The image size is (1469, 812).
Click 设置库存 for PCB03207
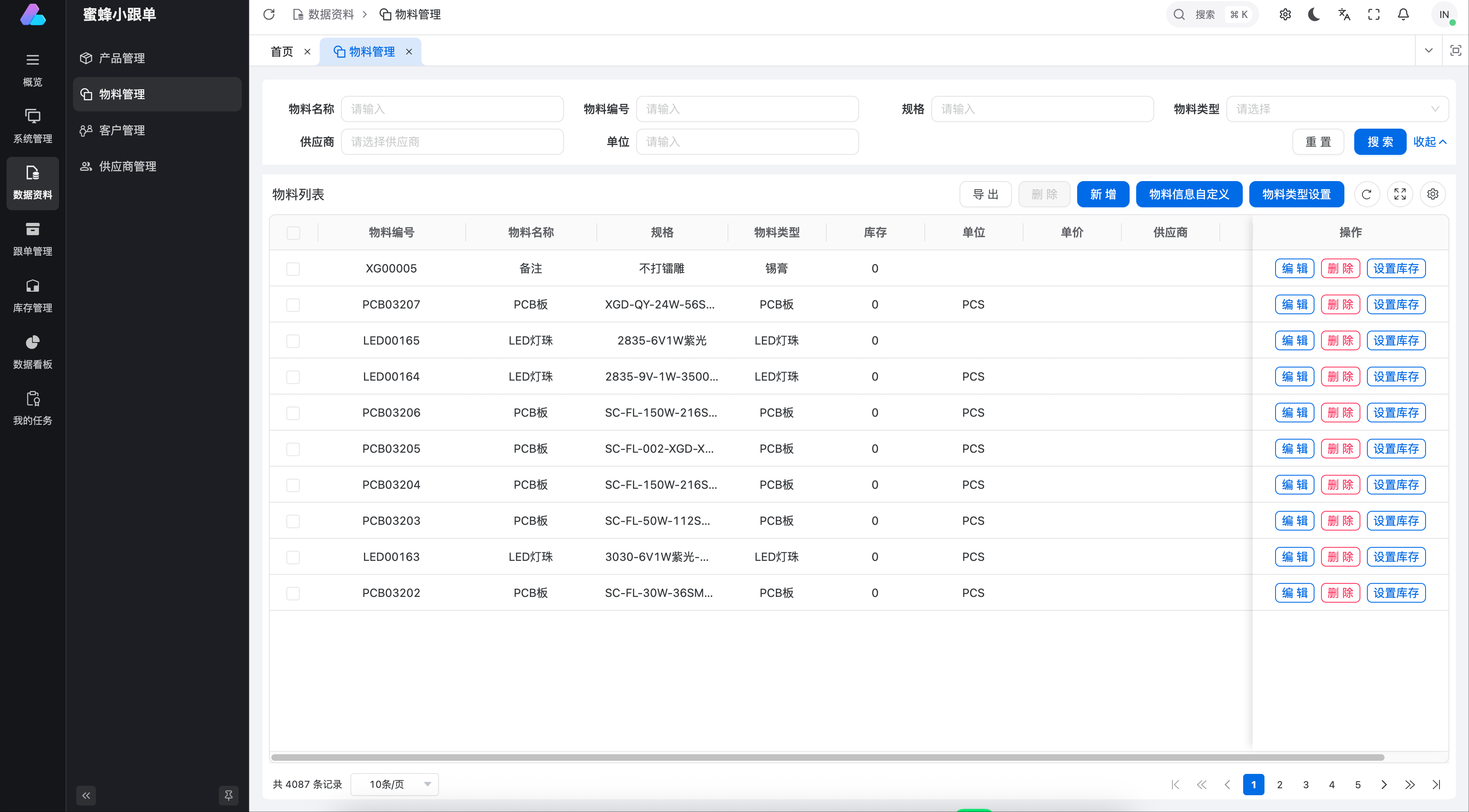[x=1396, y=304]
